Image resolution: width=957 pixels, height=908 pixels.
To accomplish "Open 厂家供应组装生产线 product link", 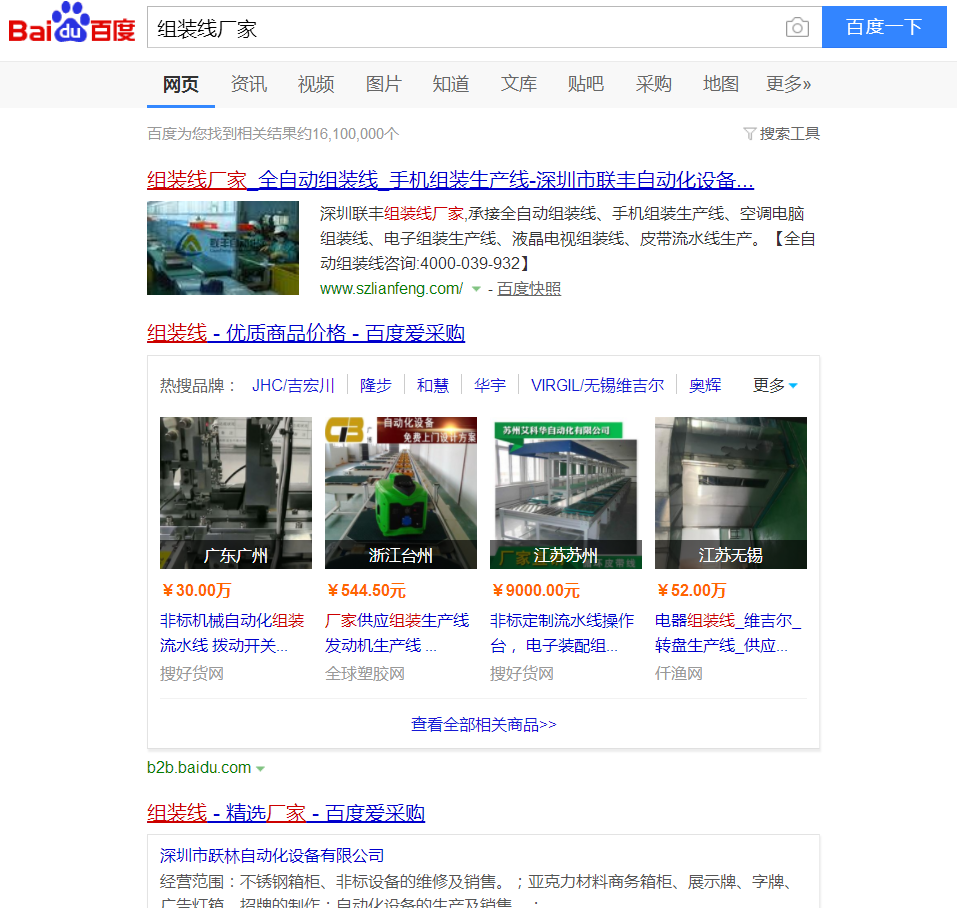I will coord(397,633).
